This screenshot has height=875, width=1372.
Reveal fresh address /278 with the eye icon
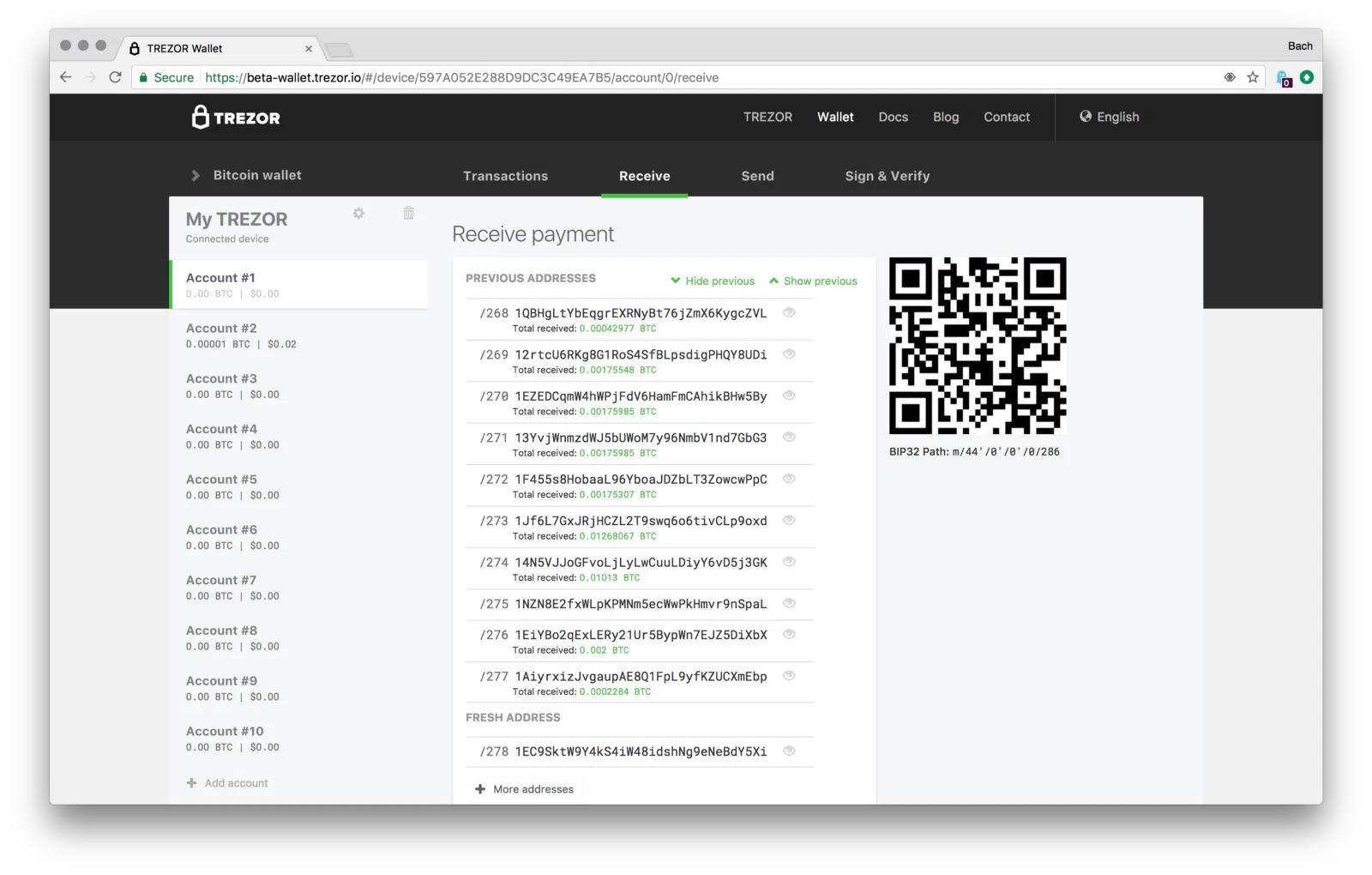coord(789,751)
